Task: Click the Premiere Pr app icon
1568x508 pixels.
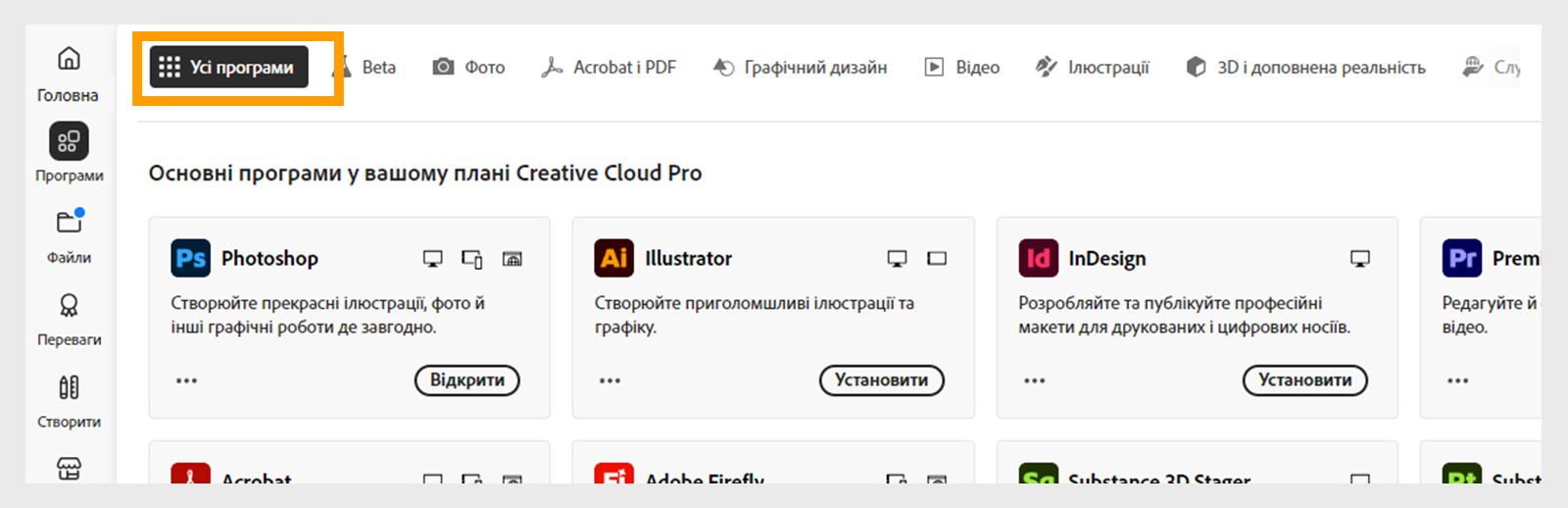Action: tap(1461, 258)
